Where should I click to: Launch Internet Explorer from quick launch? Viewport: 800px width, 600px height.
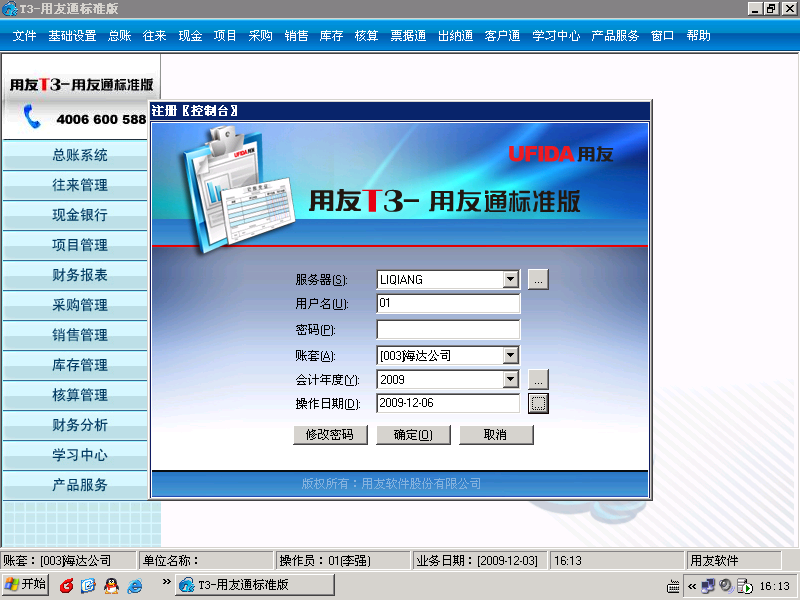point(135,586)
